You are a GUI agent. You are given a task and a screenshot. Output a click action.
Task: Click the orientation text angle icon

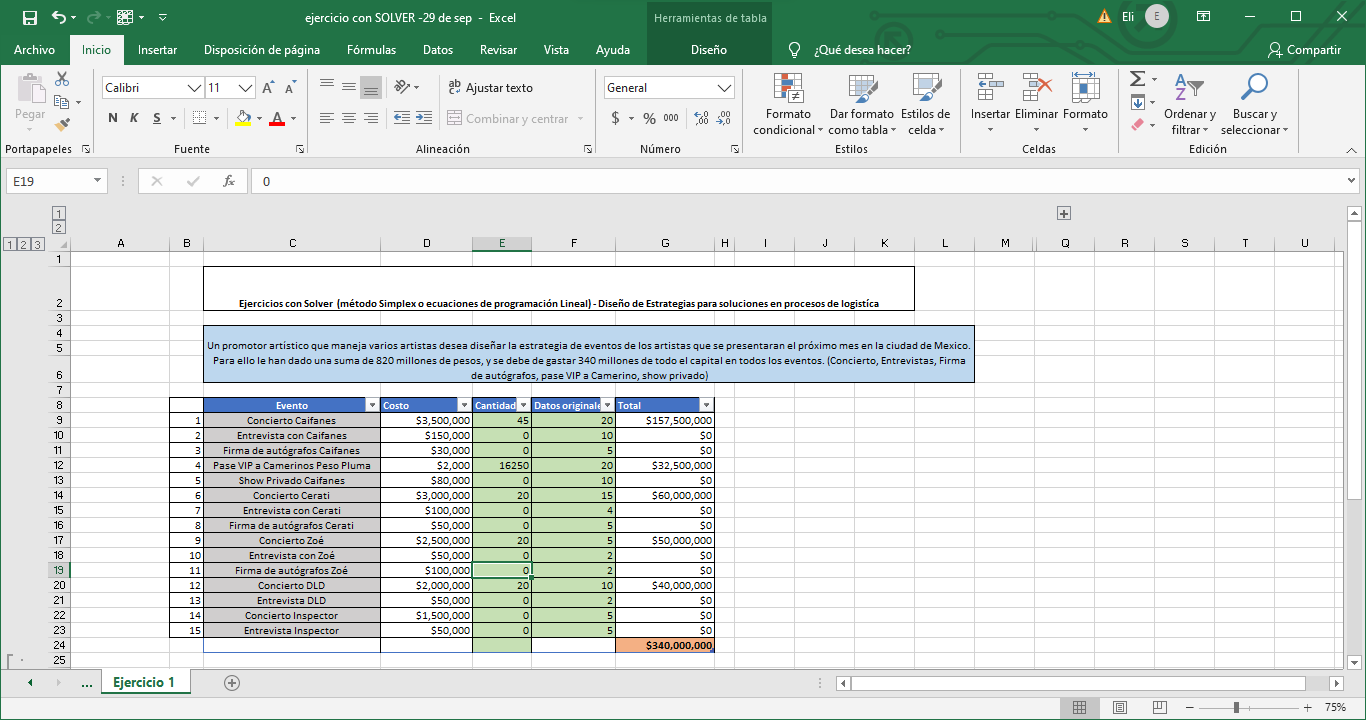402,87
